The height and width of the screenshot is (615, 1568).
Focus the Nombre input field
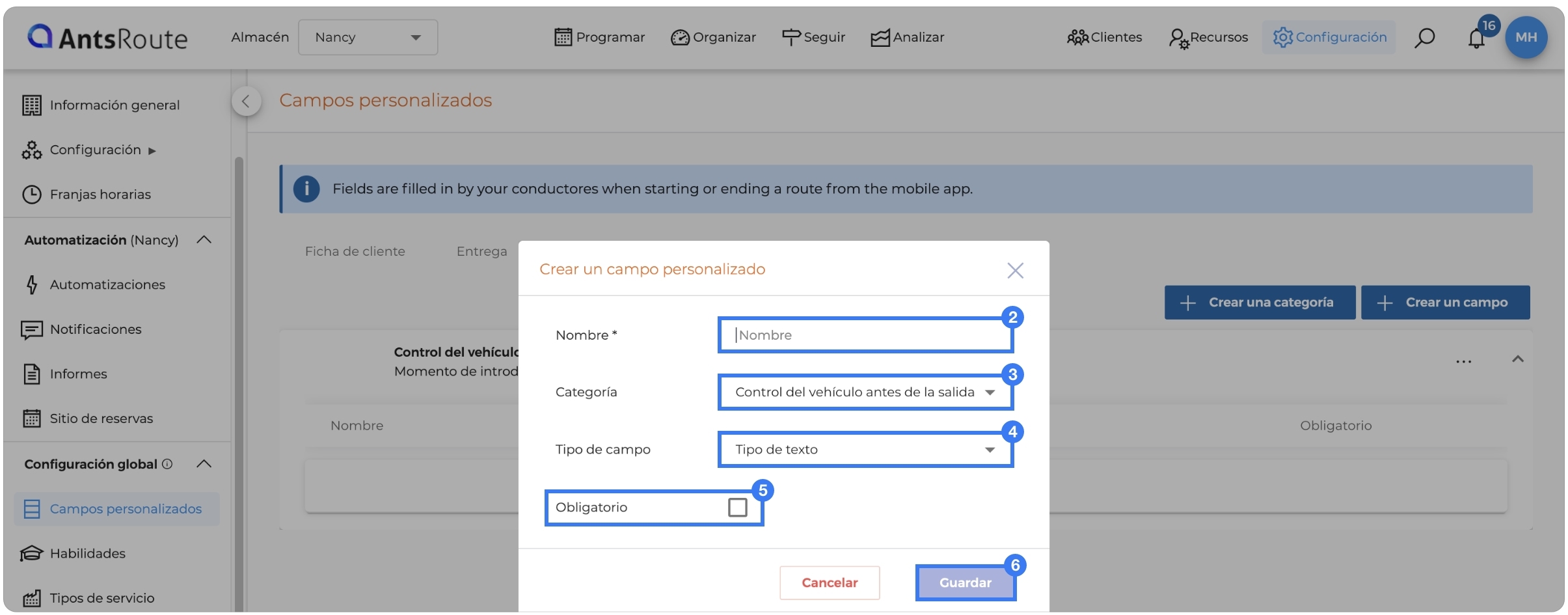(x=865, y=335)
